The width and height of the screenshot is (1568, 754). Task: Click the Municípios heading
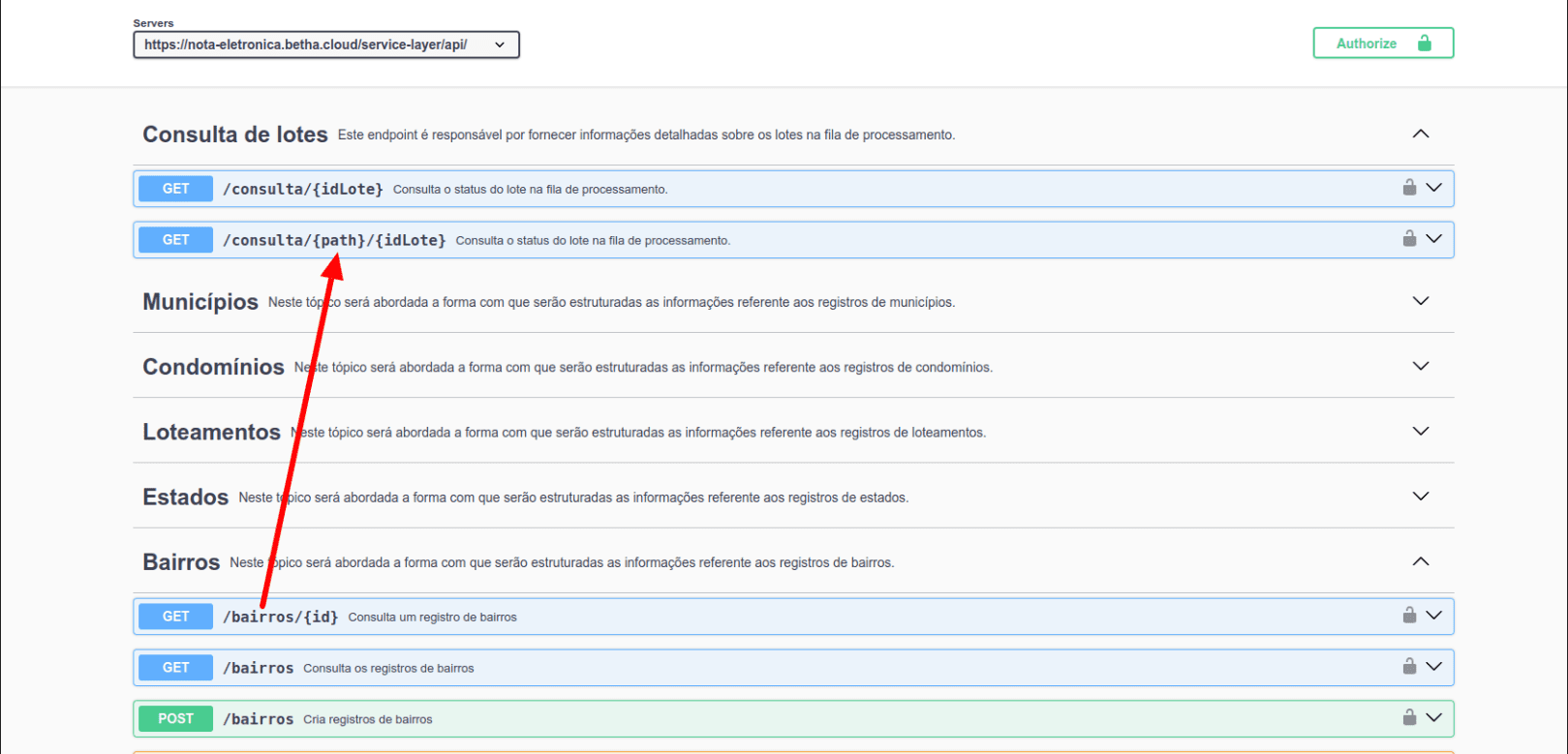coord(200,302)
